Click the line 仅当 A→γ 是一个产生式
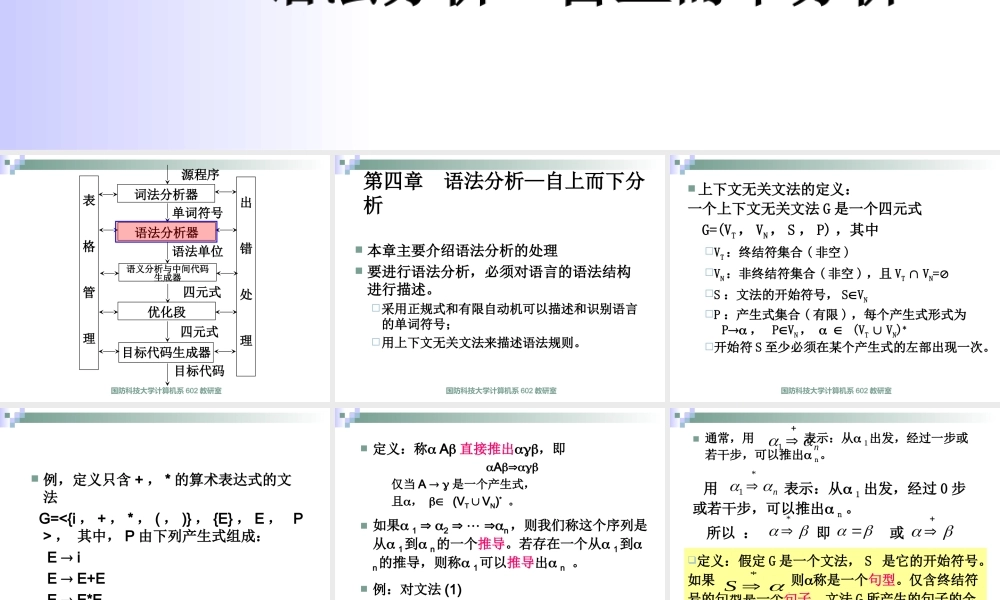Viewport: 1000px width, 600px height. click(459, 484)
